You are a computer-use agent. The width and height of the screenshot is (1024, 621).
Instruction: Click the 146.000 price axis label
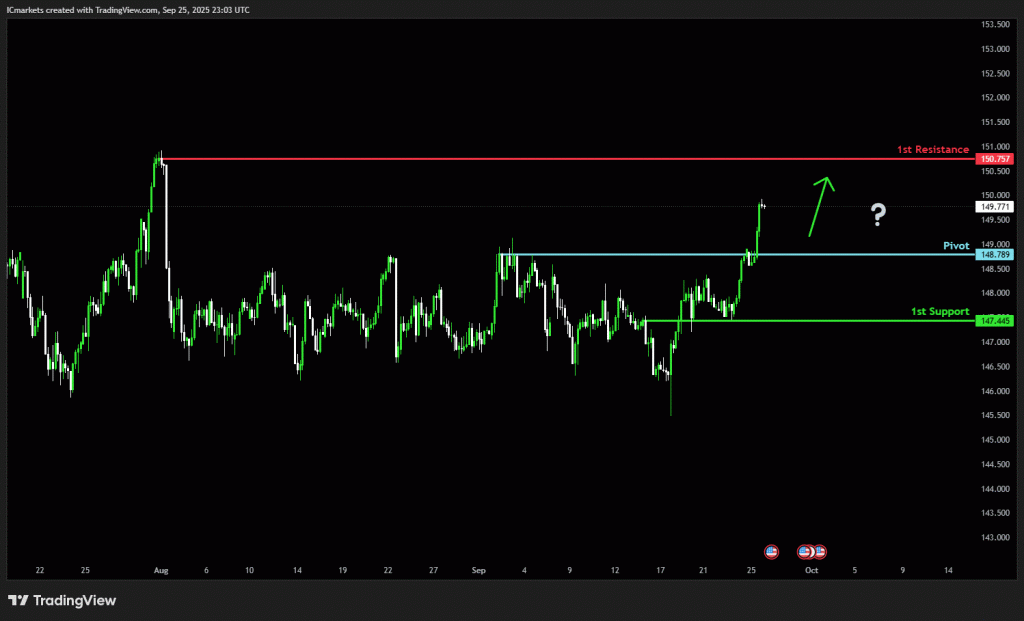point(995,391)
